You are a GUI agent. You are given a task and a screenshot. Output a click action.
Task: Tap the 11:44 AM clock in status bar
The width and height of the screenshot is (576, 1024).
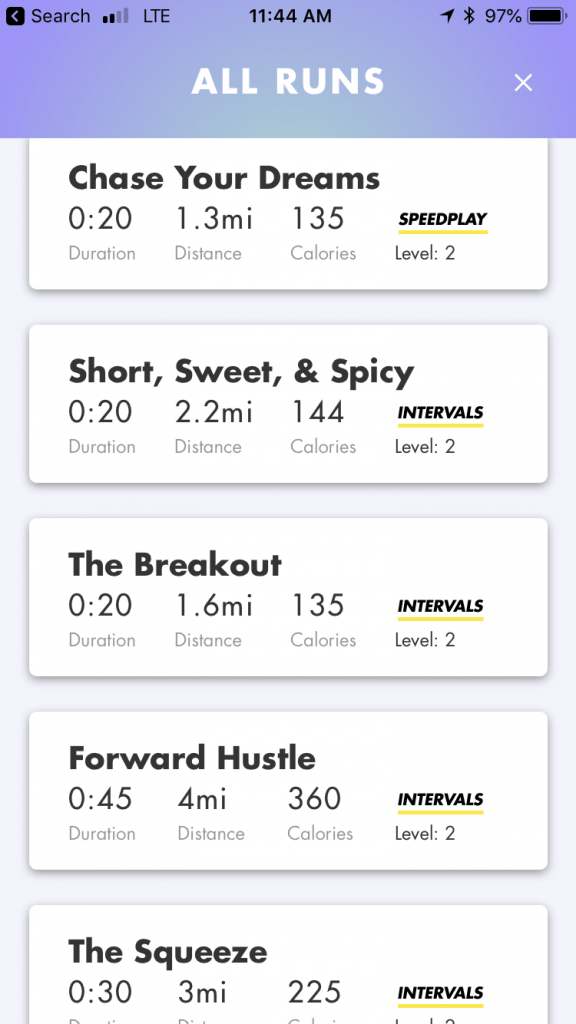289,16
